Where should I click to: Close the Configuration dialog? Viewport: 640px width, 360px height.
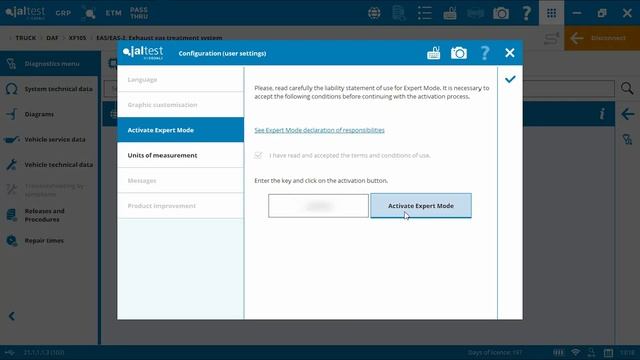click(509, 53)
